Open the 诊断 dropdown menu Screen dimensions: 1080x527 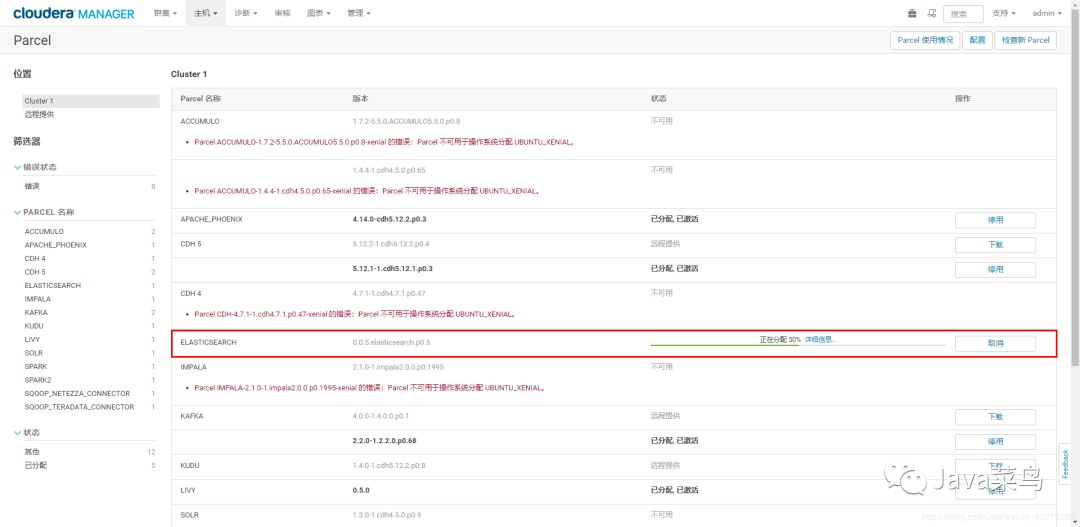click(246, 13)
